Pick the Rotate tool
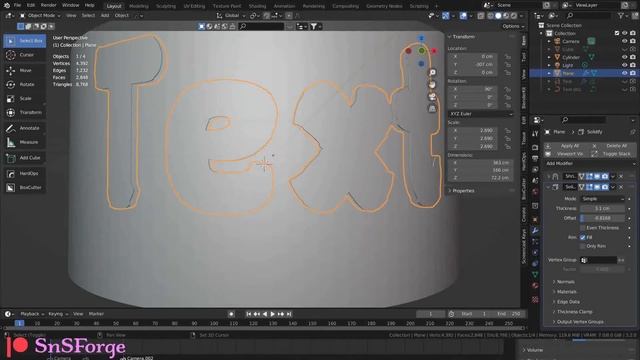This screenshot has height=360, width=640. pyautogui.click(x=25, y=84)
